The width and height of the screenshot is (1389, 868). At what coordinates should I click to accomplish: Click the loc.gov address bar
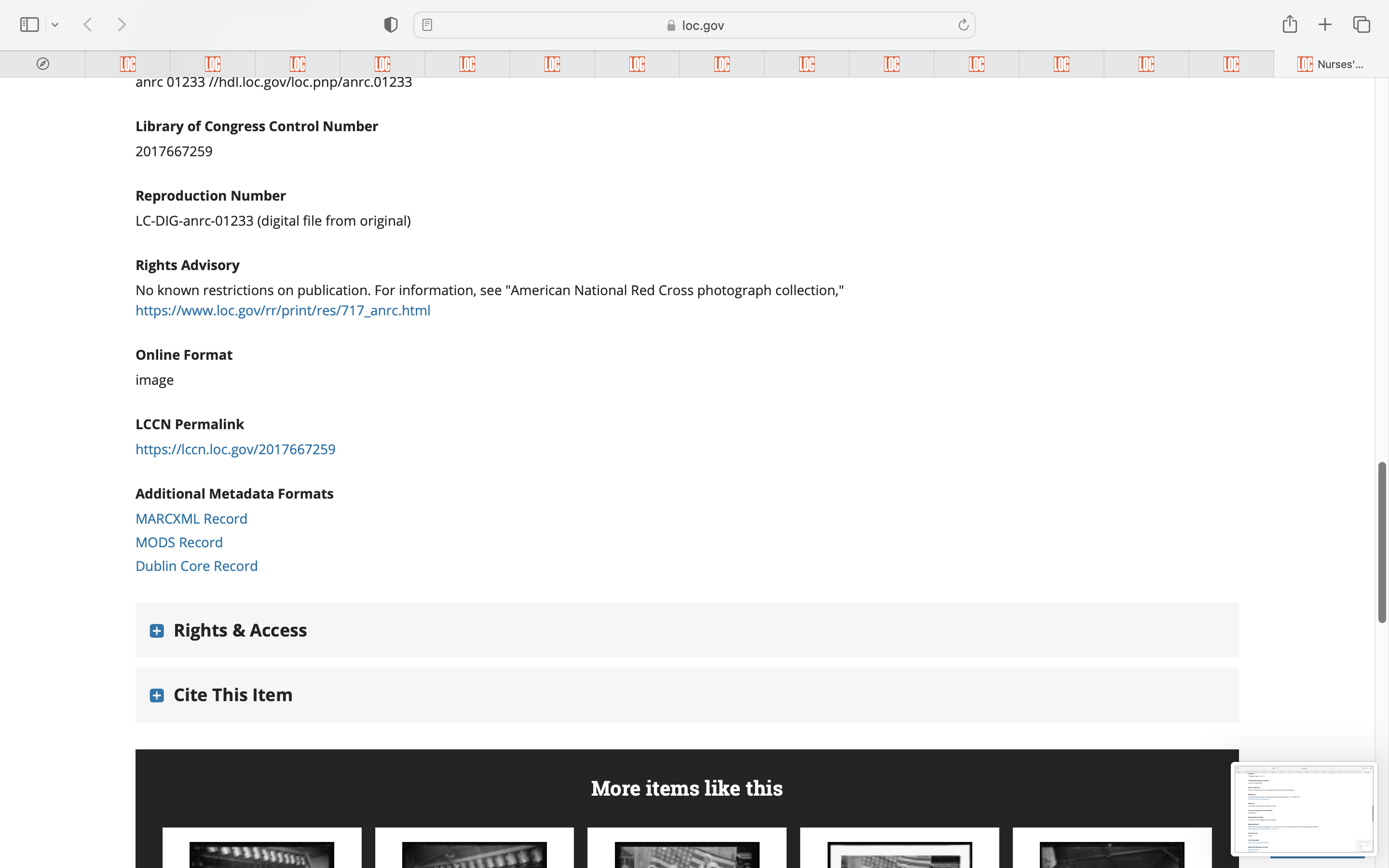click(x=694, y=25)
